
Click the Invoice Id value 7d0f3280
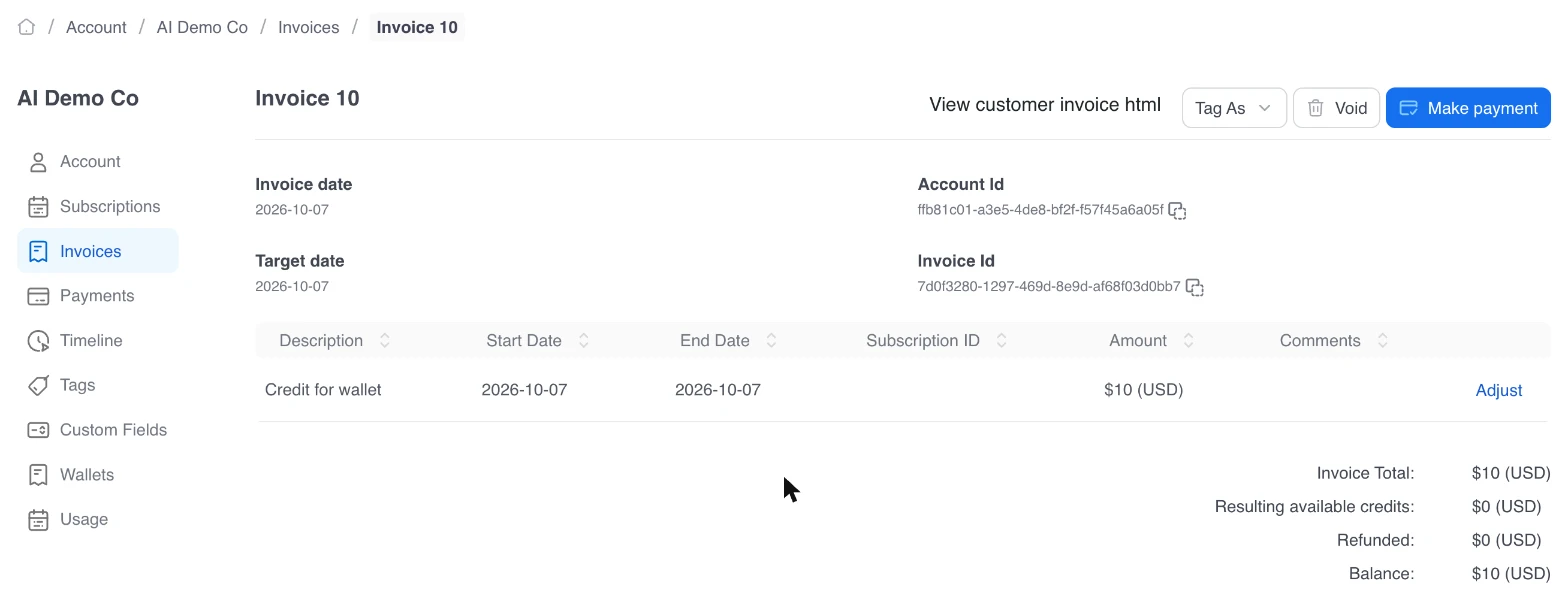(x=1049, y=287)
